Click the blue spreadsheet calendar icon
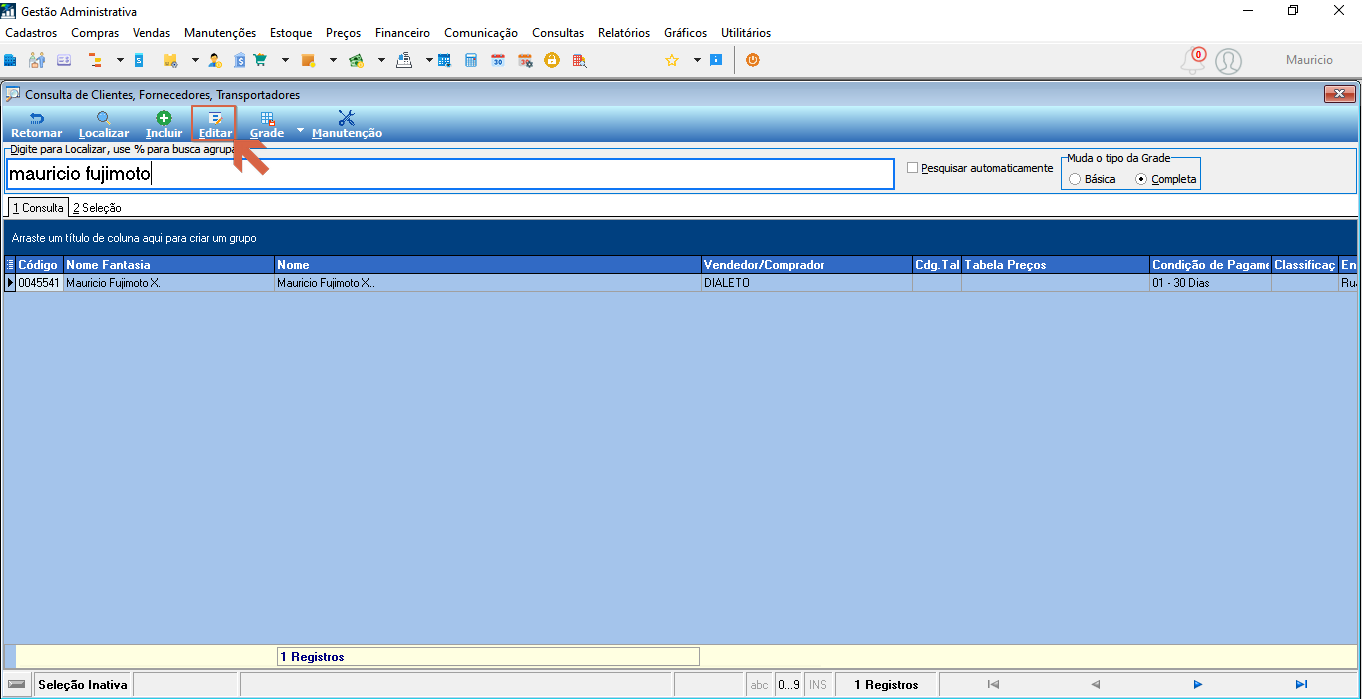Screen dimensions: 1362x699 click(444, 60)
